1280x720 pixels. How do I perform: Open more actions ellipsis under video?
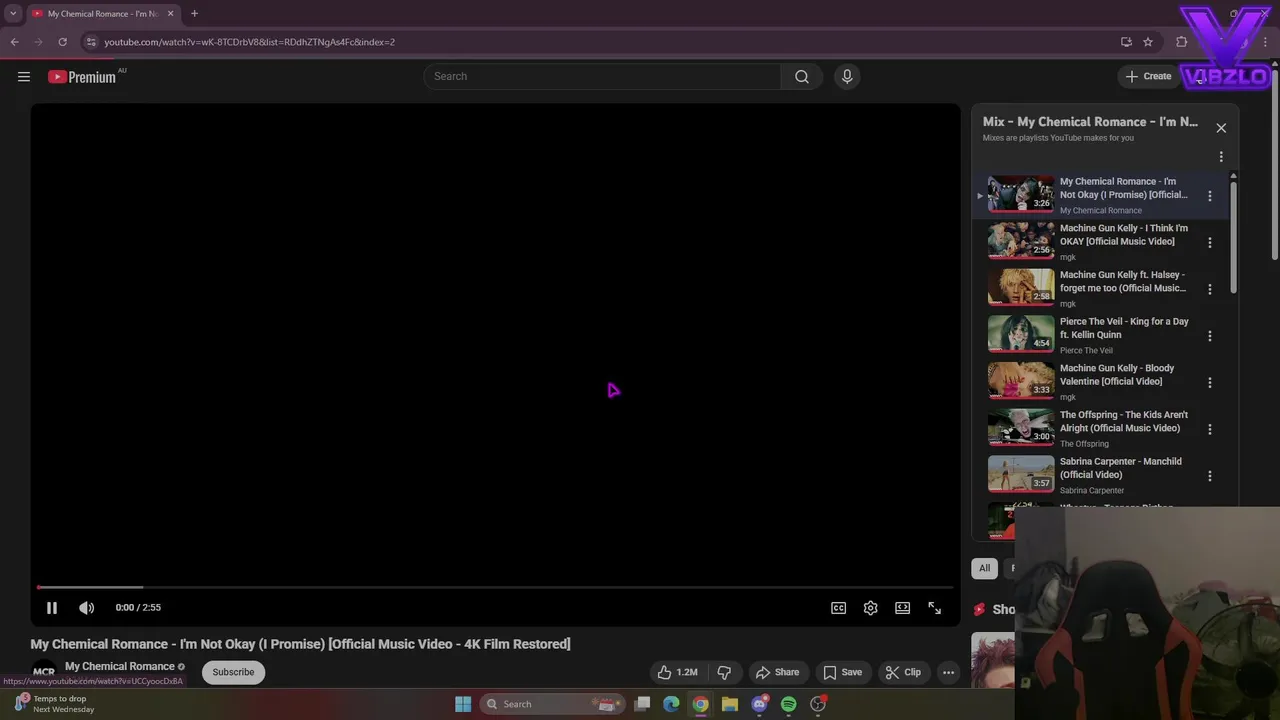coord(949,672)
